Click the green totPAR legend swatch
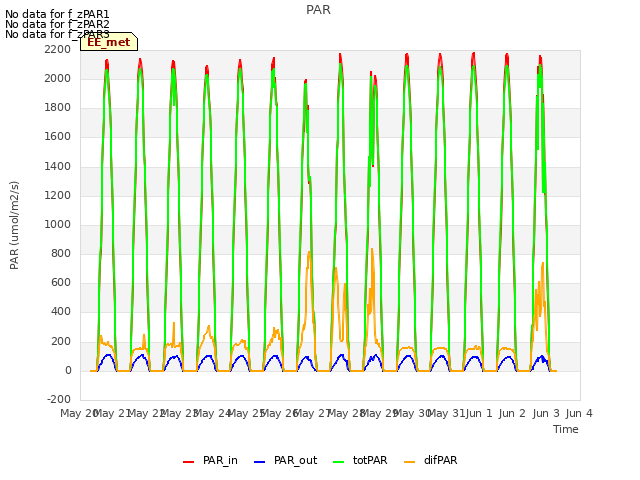640x480 pixels. [x=338, y=462]
